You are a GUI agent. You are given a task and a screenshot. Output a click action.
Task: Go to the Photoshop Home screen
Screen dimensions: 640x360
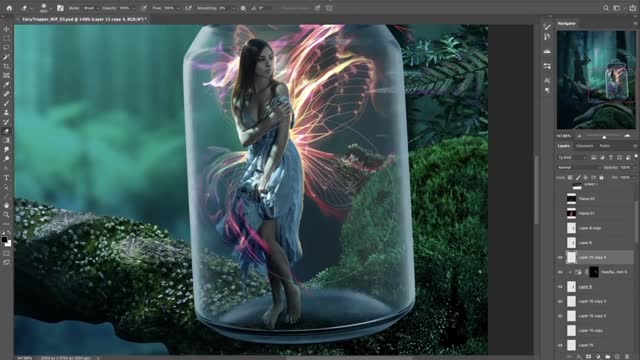[9, 8]
